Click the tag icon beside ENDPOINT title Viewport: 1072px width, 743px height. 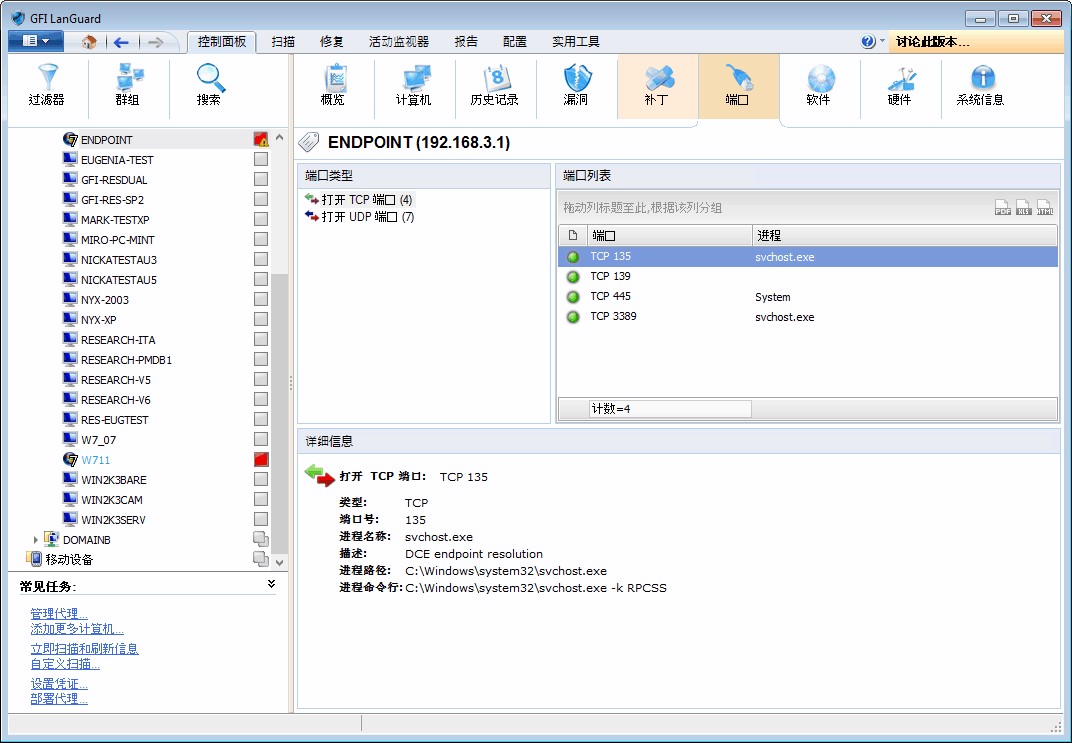point(309,142)
